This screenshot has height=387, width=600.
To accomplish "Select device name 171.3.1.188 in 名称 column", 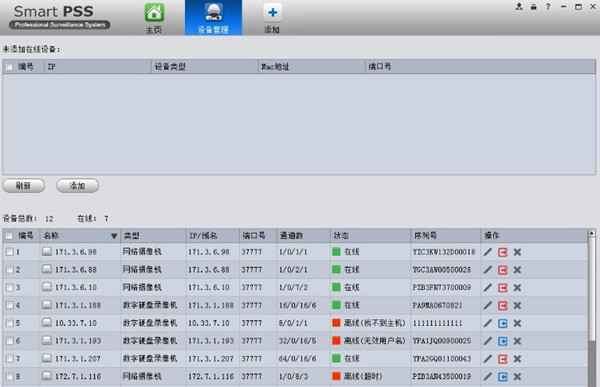I will click(x=78, y=305).
